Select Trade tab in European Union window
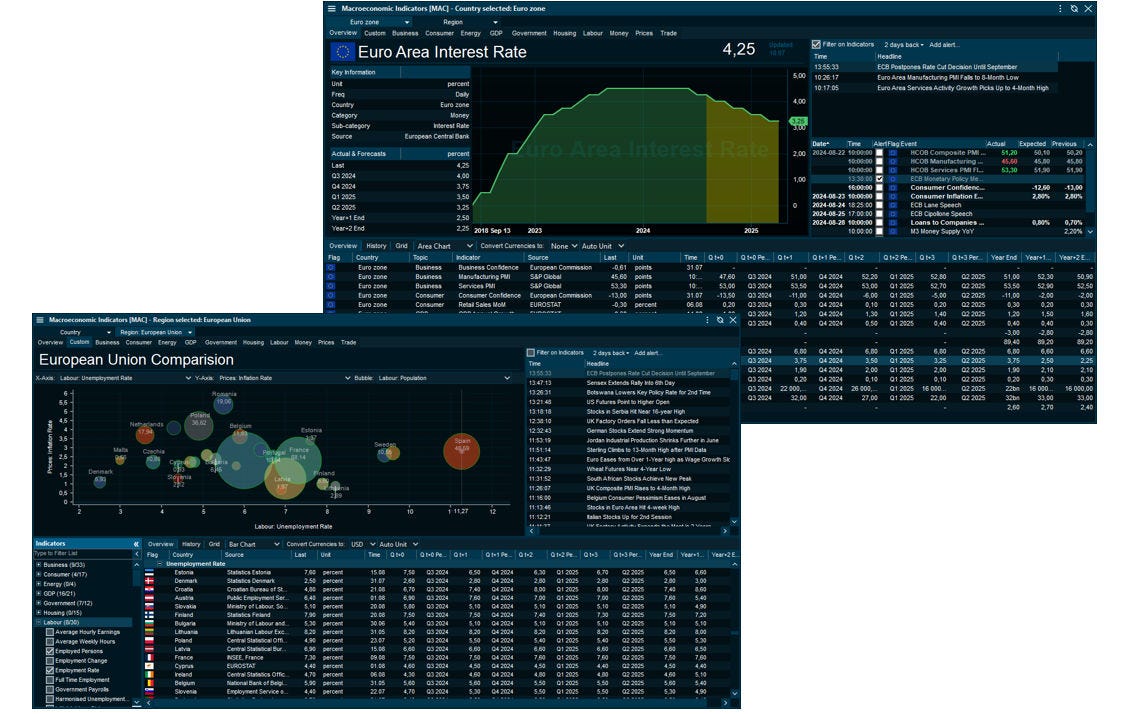Image resolution: width=1131 pixels, height=714 pixels. tap(348, 343)
